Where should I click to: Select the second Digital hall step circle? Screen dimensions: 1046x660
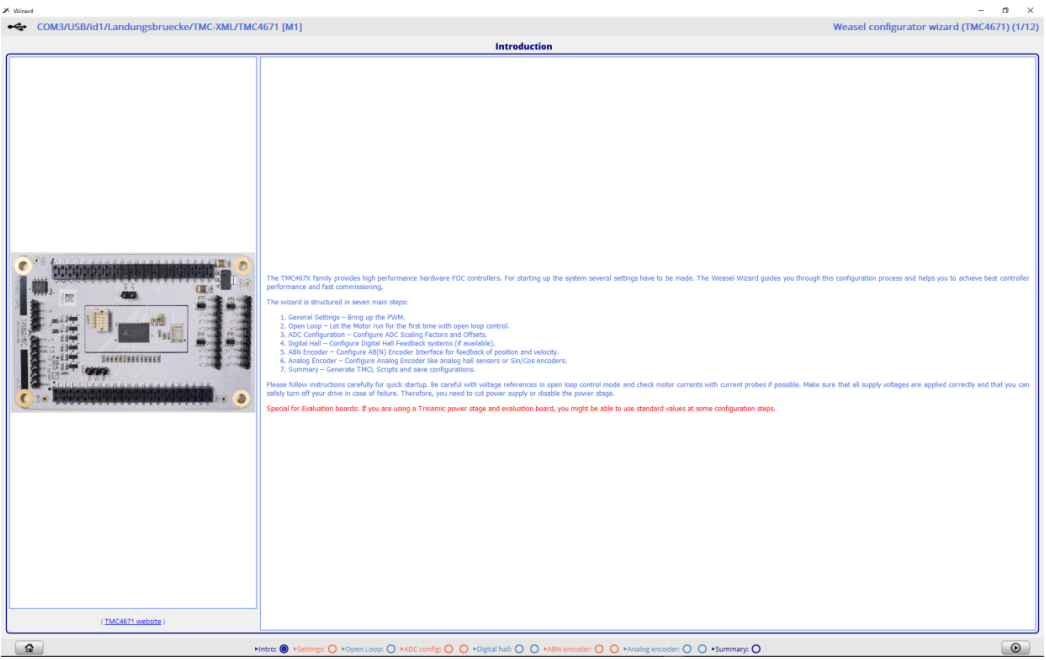tap(534, 649)
